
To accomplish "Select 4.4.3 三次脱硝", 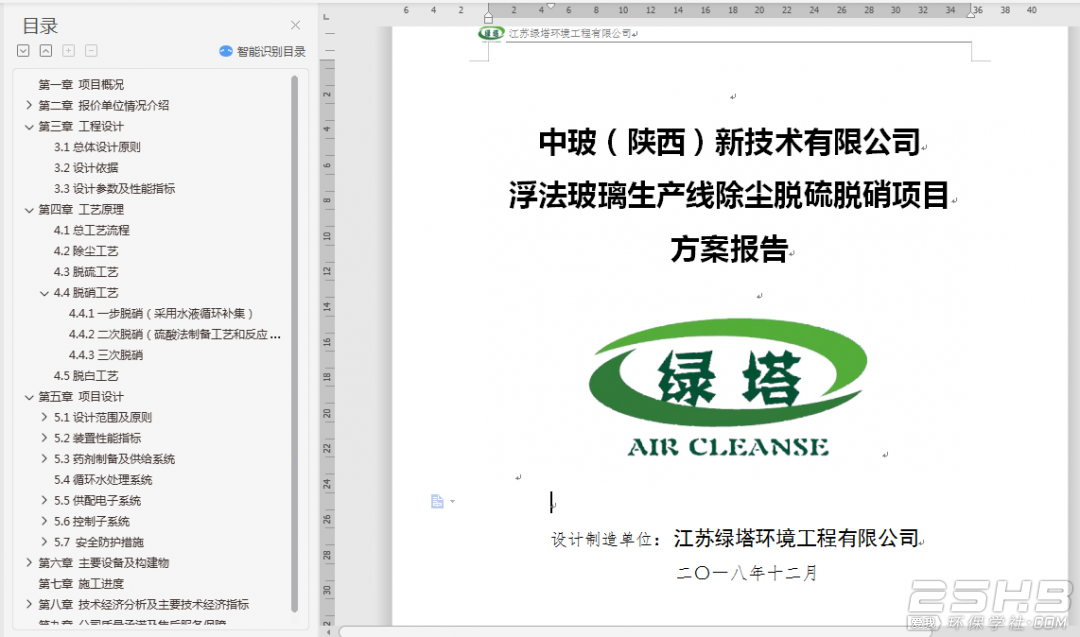I will point(105,355).
